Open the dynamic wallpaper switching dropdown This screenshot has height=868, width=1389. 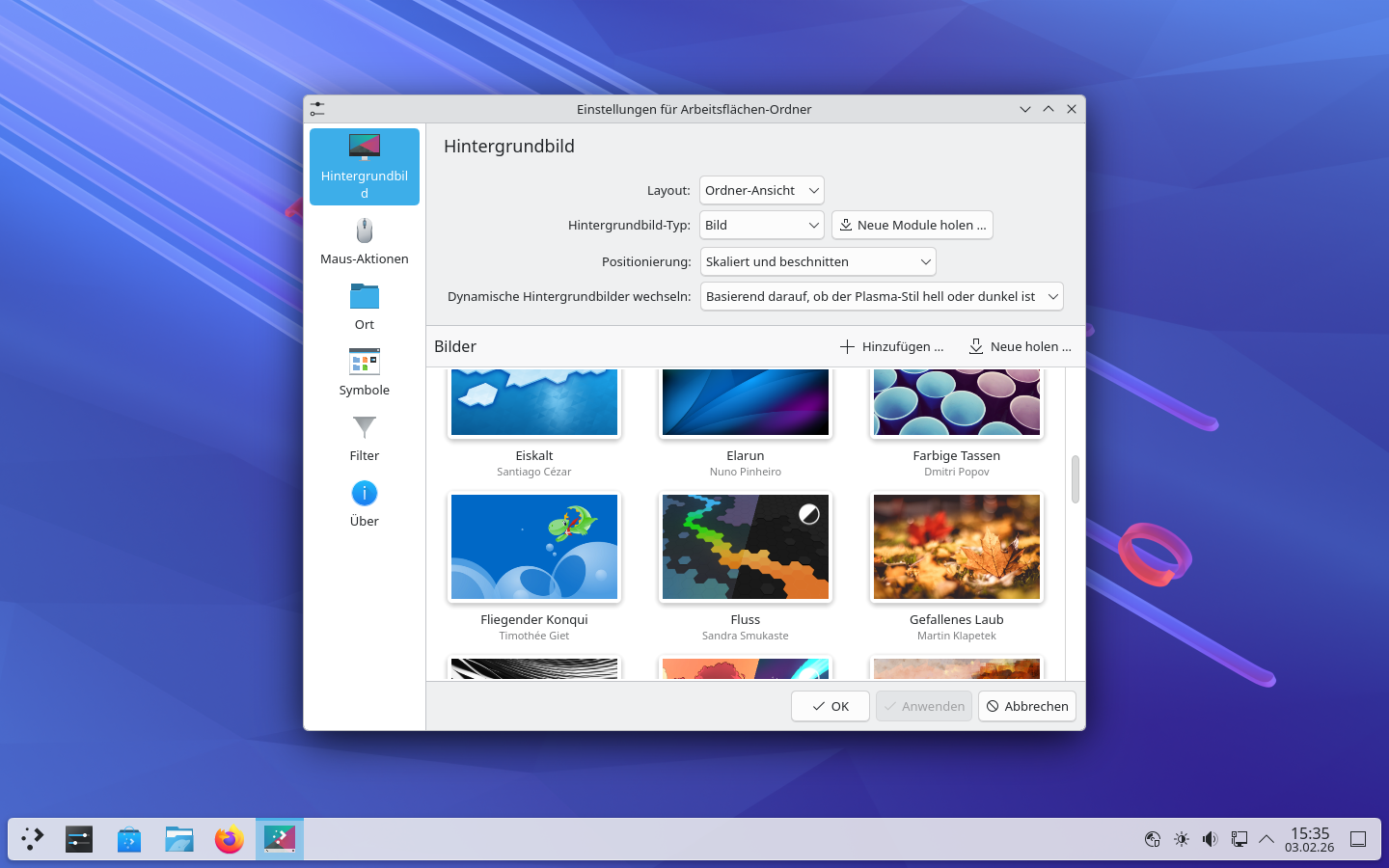click(x=881, y=296)
